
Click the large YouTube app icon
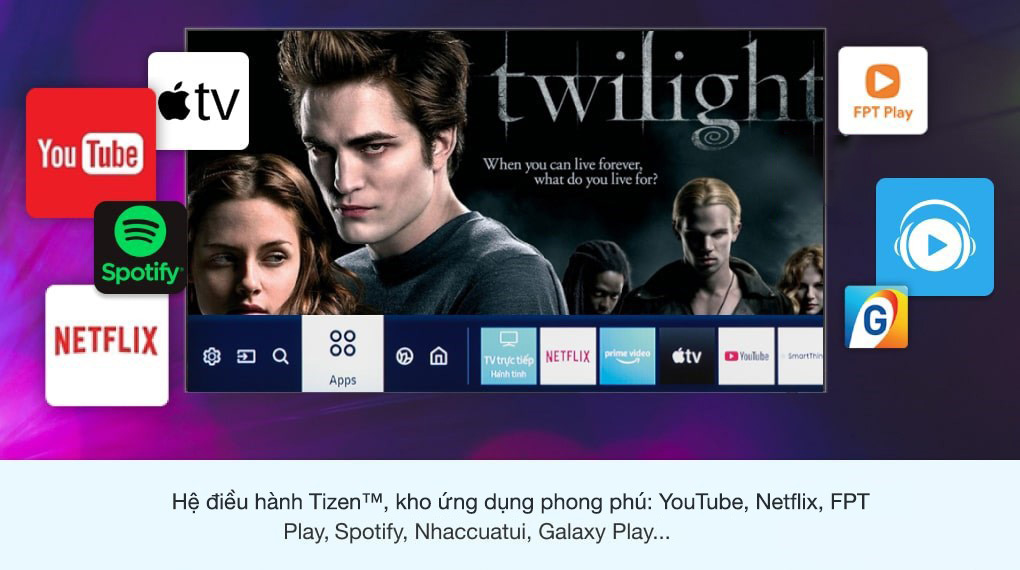coord(91,153)
